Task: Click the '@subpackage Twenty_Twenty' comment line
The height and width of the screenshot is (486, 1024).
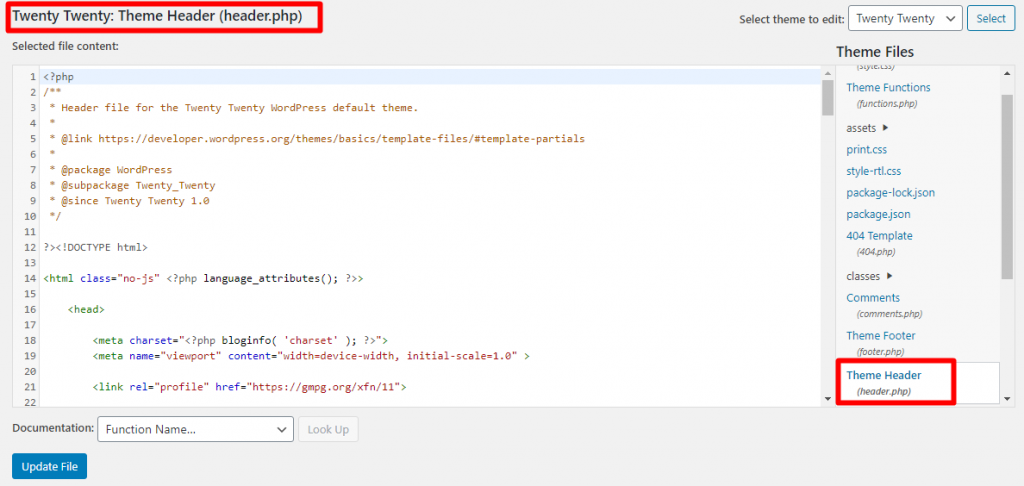Action: [x=133, y=185]
